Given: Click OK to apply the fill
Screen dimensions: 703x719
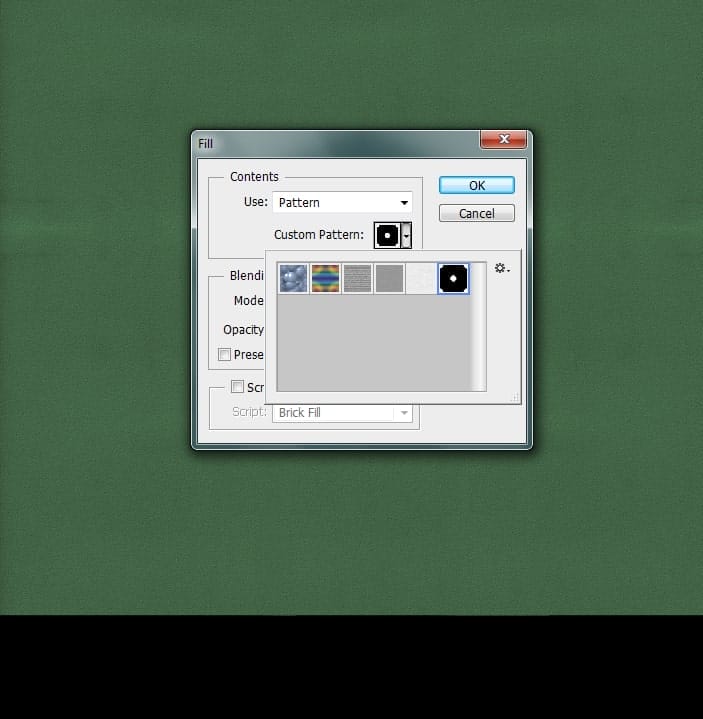Looking at the screenshot, I should 477,185.
